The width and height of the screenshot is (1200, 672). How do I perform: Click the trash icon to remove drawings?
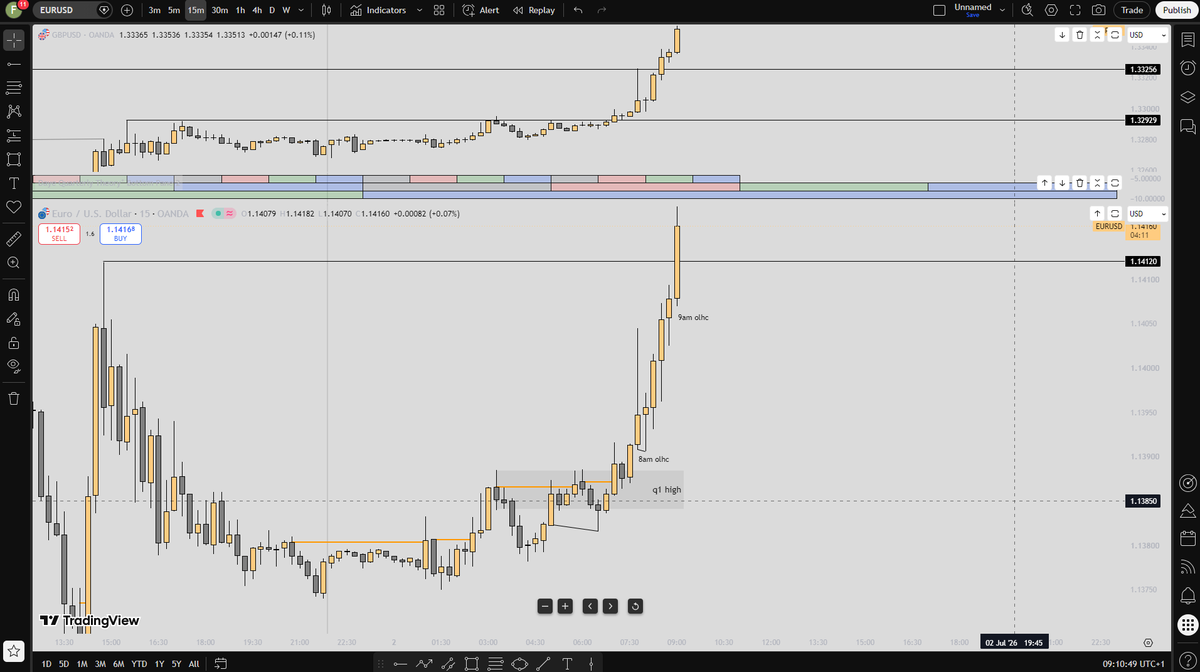14,398
